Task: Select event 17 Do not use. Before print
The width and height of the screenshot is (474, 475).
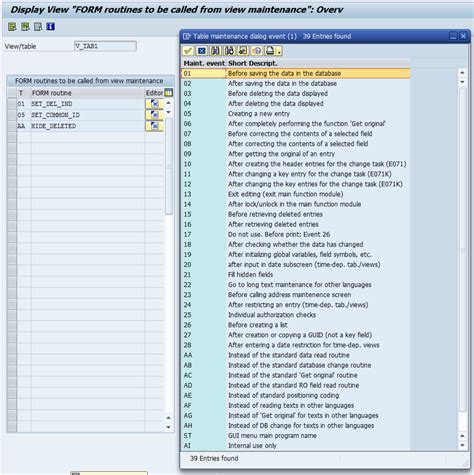Action: tap(296, 234)
